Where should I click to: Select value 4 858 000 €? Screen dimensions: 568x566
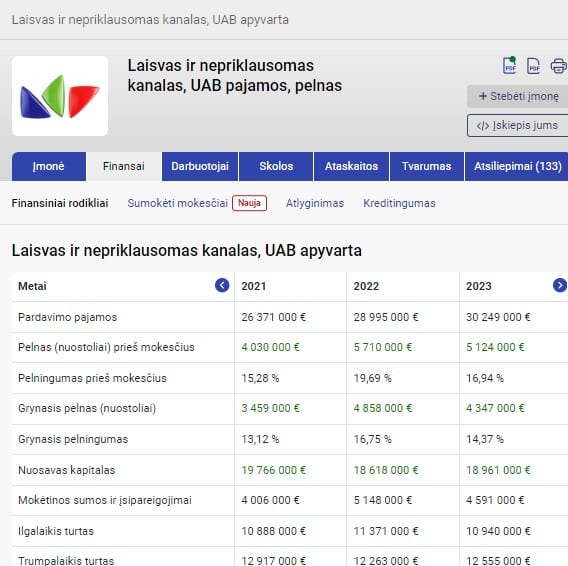[383, 408]
